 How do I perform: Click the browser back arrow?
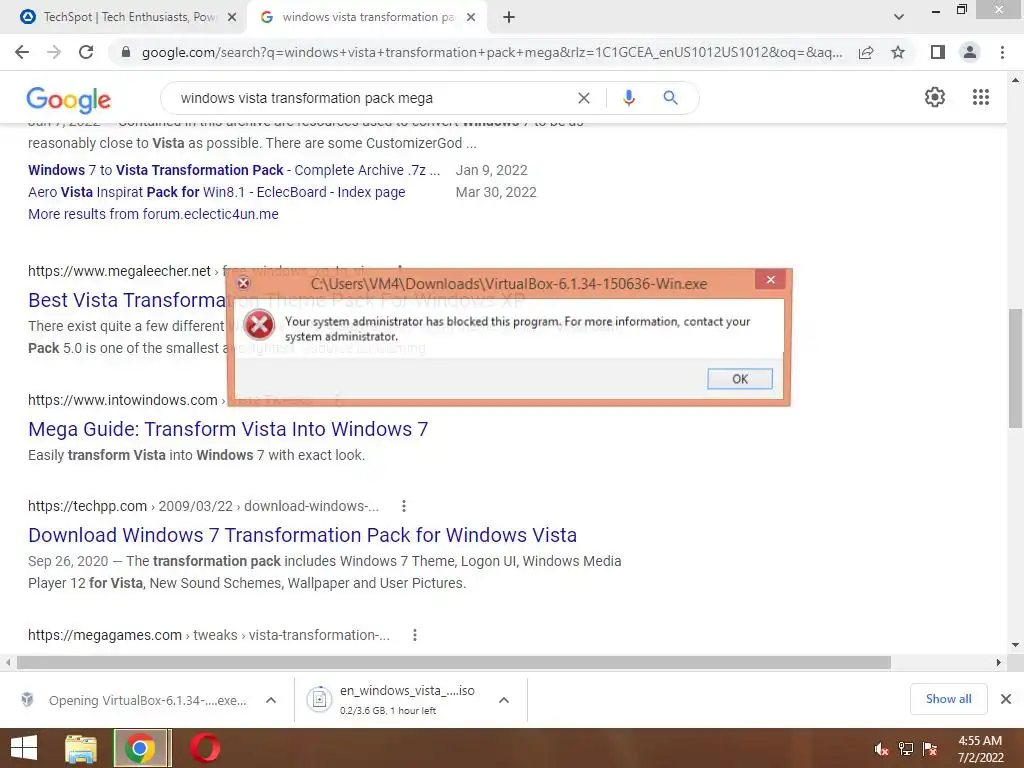22,52
